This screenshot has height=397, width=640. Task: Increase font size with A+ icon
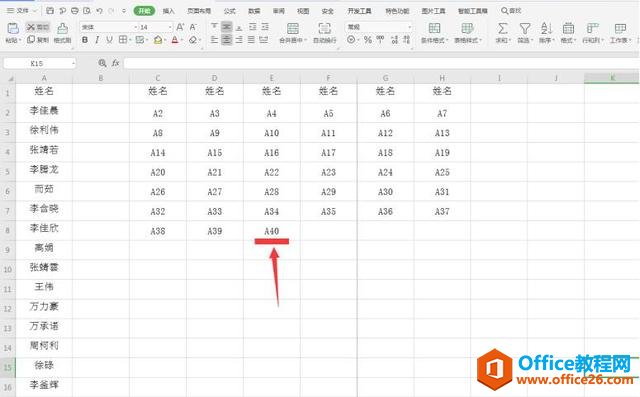180,27
